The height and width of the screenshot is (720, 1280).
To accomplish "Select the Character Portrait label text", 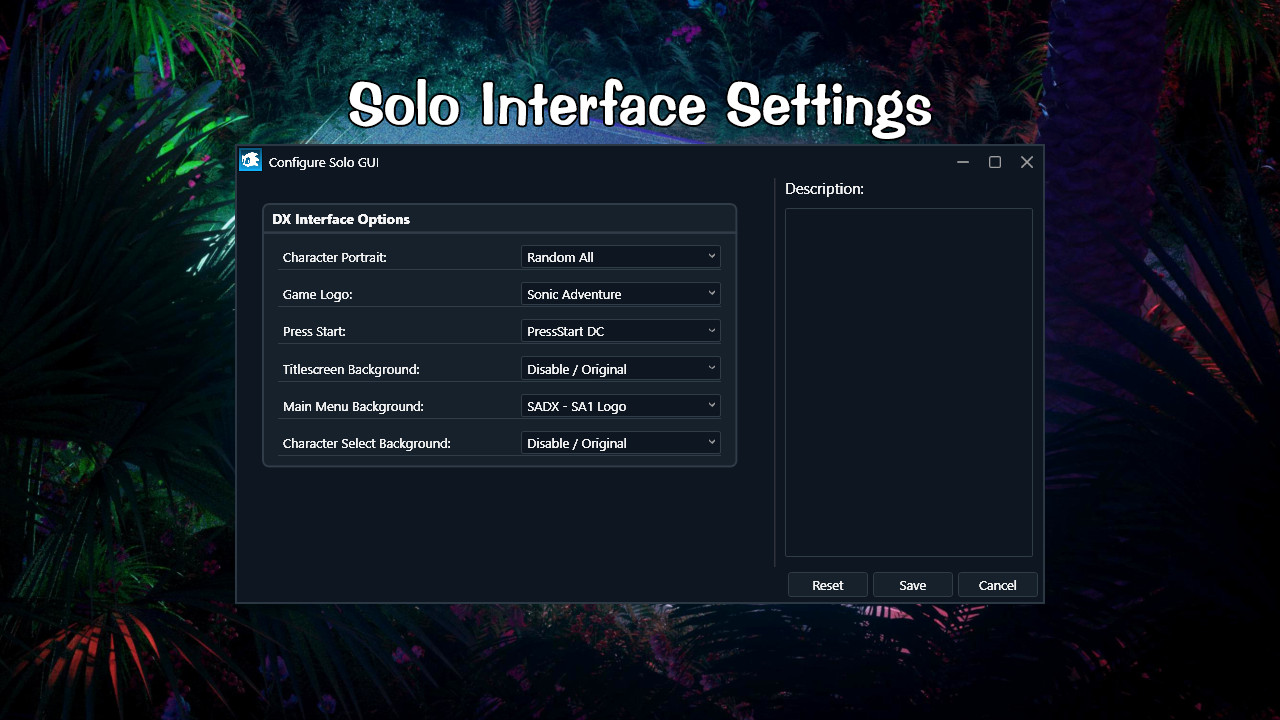I will pyautogui.click(x=334, y=256).
